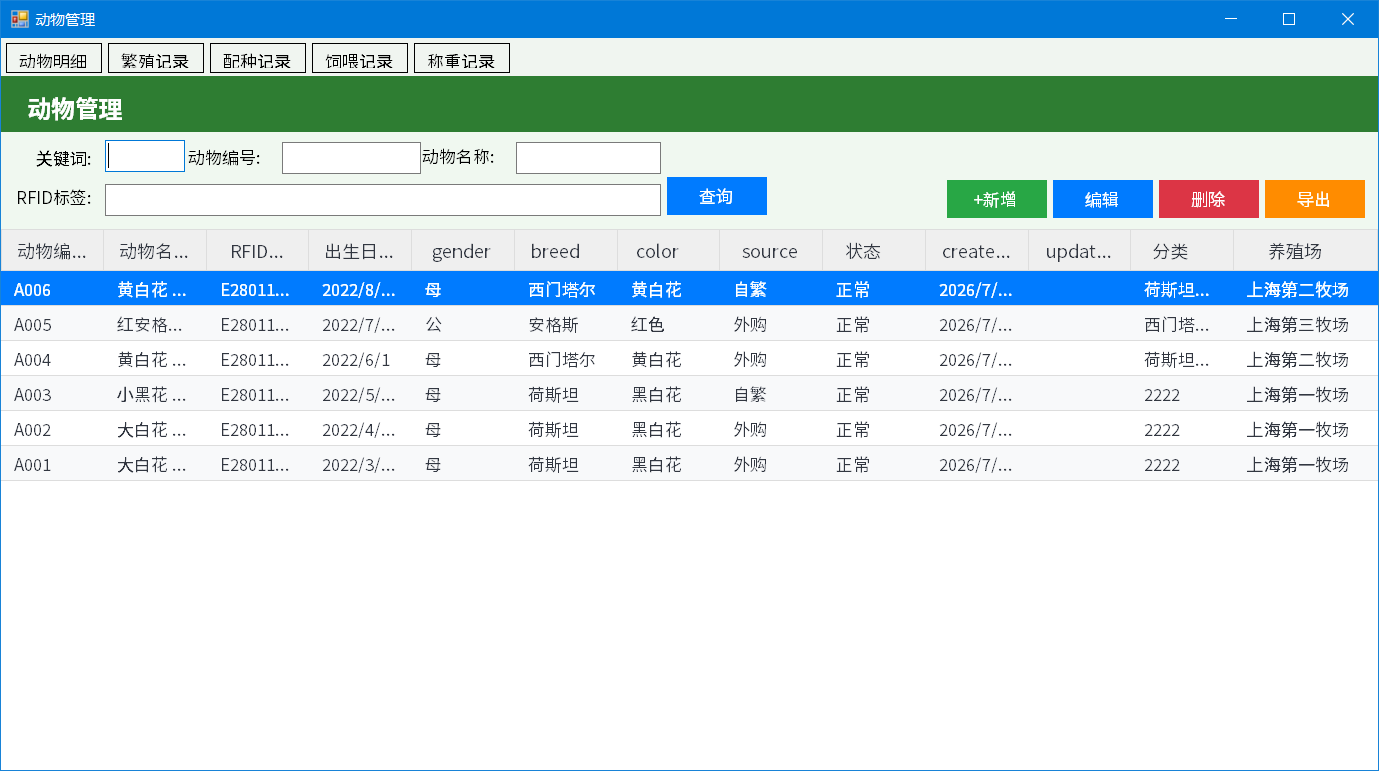
Task: Sort by gender column header
Action: (x=463, y=251)
